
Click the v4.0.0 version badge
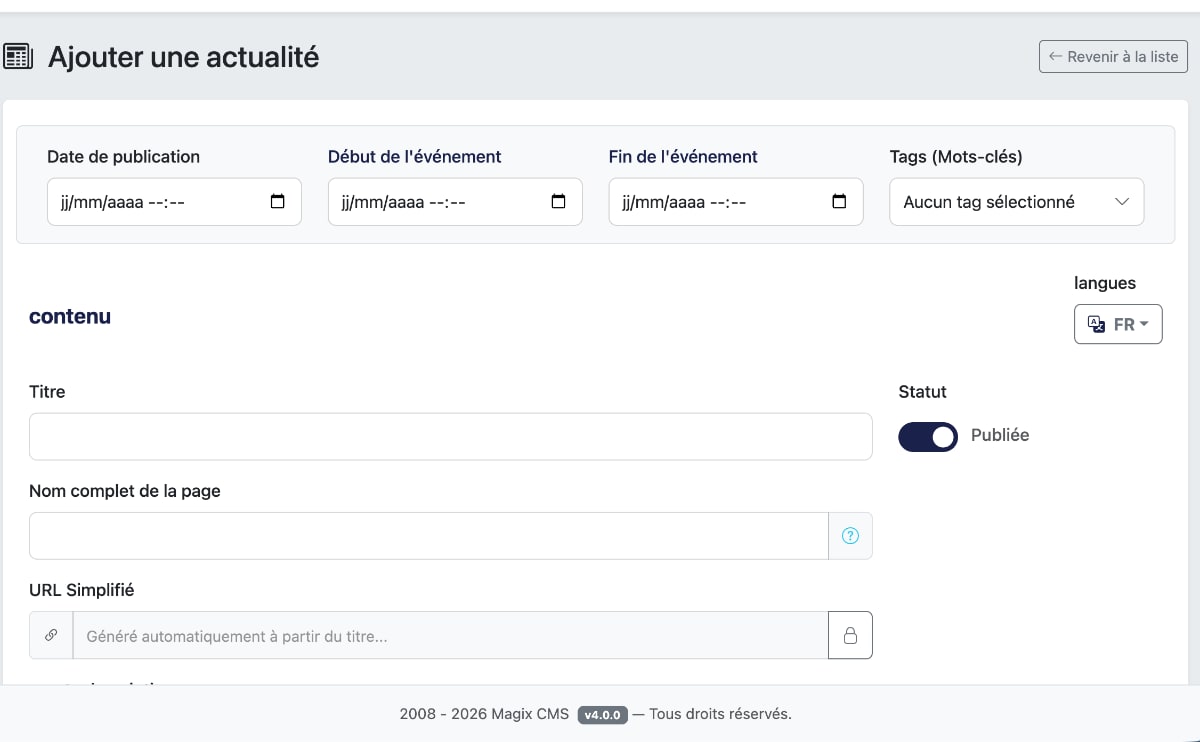tap(603, 714)
